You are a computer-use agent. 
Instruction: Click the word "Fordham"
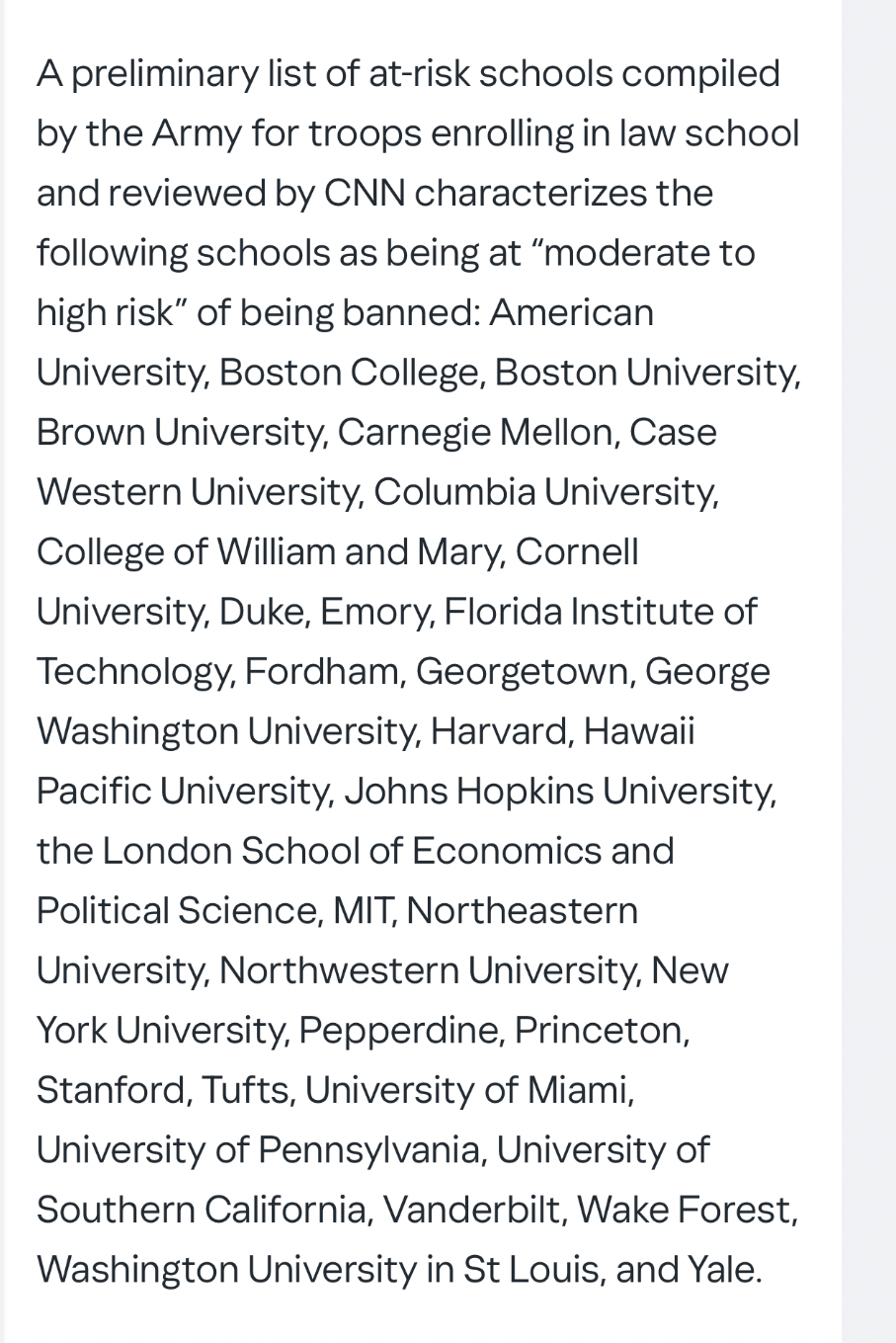324,671
